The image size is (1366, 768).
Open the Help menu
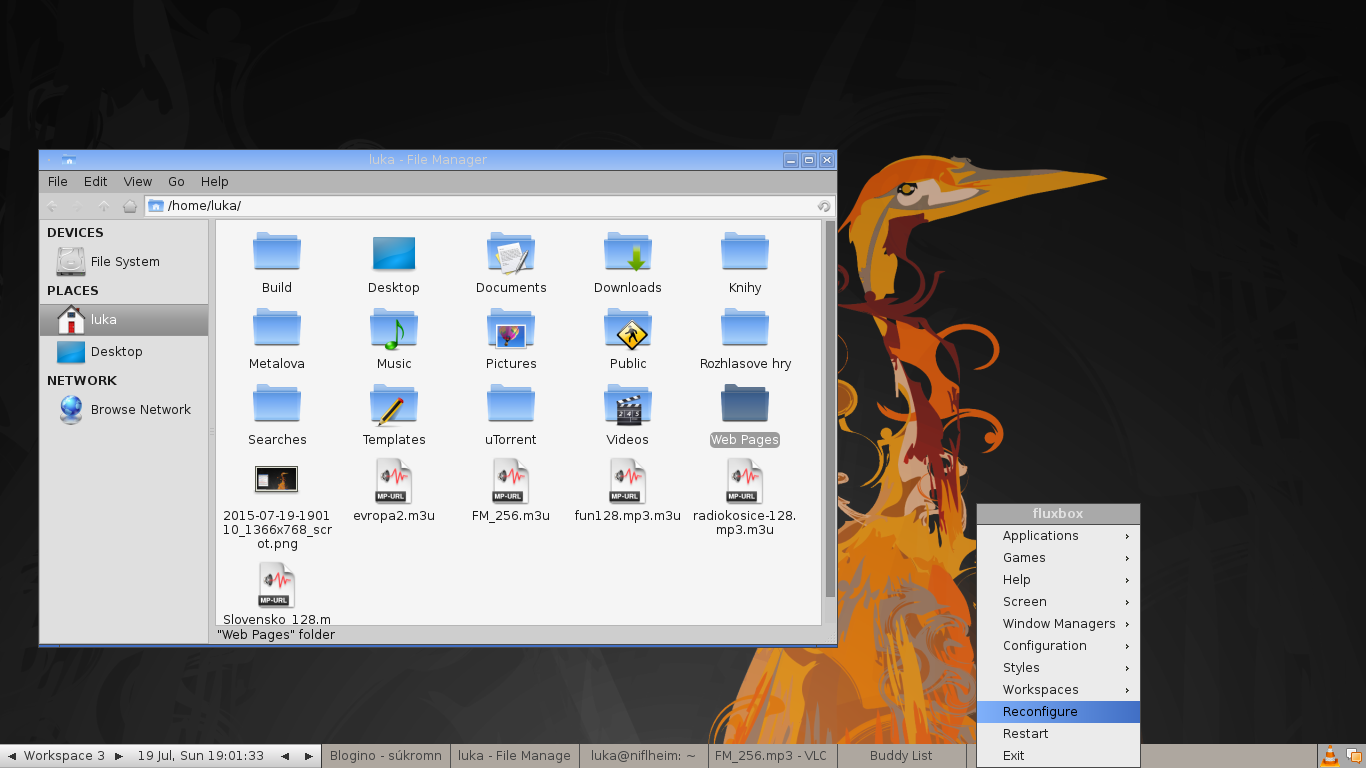click(214, 182)
